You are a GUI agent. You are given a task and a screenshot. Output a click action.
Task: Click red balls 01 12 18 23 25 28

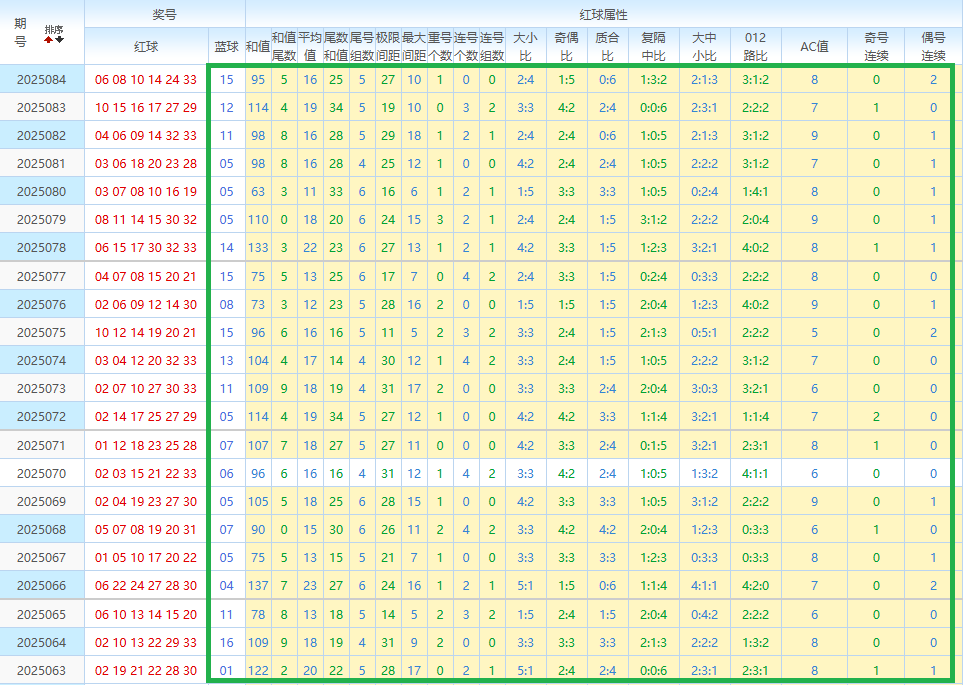146,445
